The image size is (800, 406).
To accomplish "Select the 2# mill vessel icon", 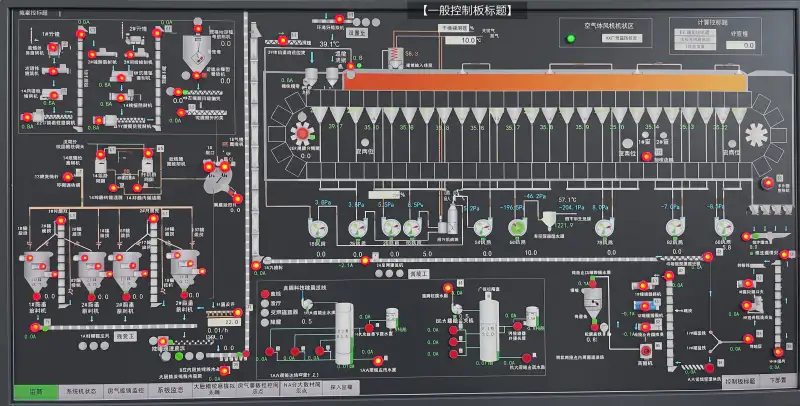I will (x=90, y=272).
